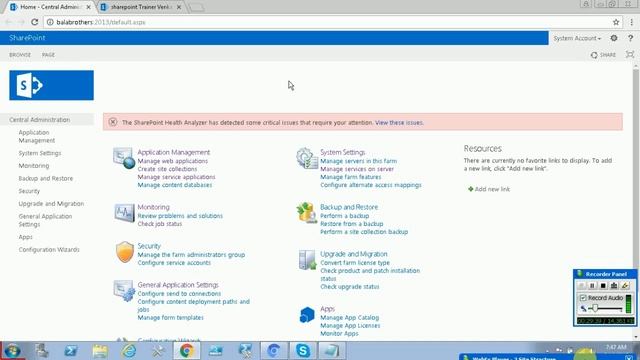This screenshot has width=640, height=360.
Task: Toggle the Record Audio checkbox
Action: (x=583, y=298)
